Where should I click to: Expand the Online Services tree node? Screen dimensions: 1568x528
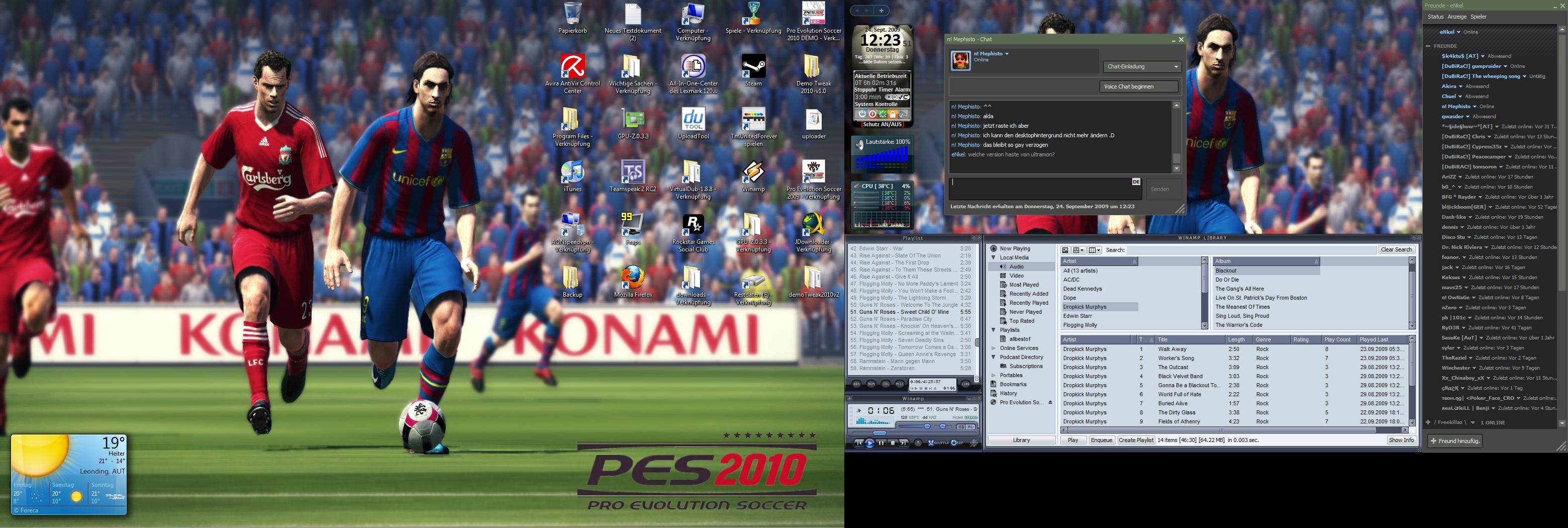994,348
